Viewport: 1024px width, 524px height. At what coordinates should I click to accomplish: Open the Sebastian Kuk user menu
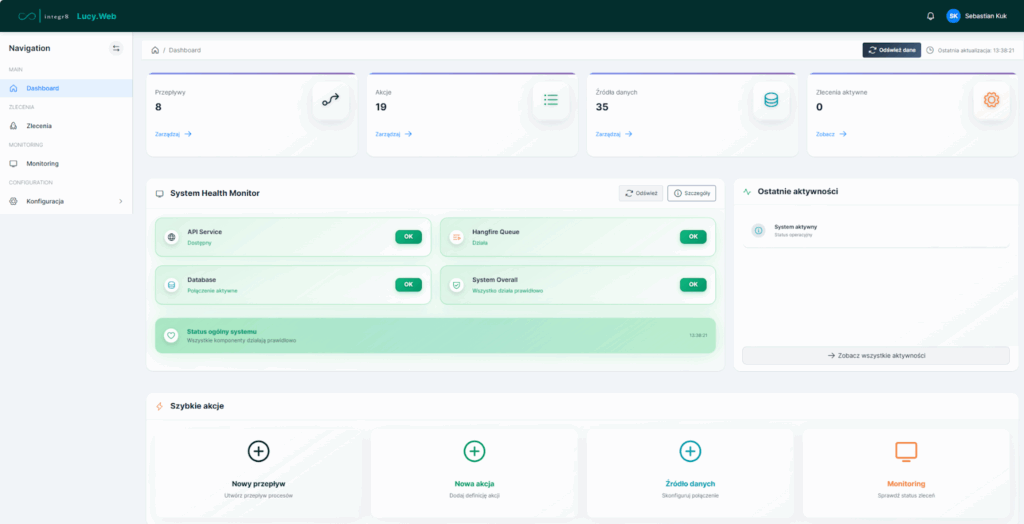[x=976, y=16]
